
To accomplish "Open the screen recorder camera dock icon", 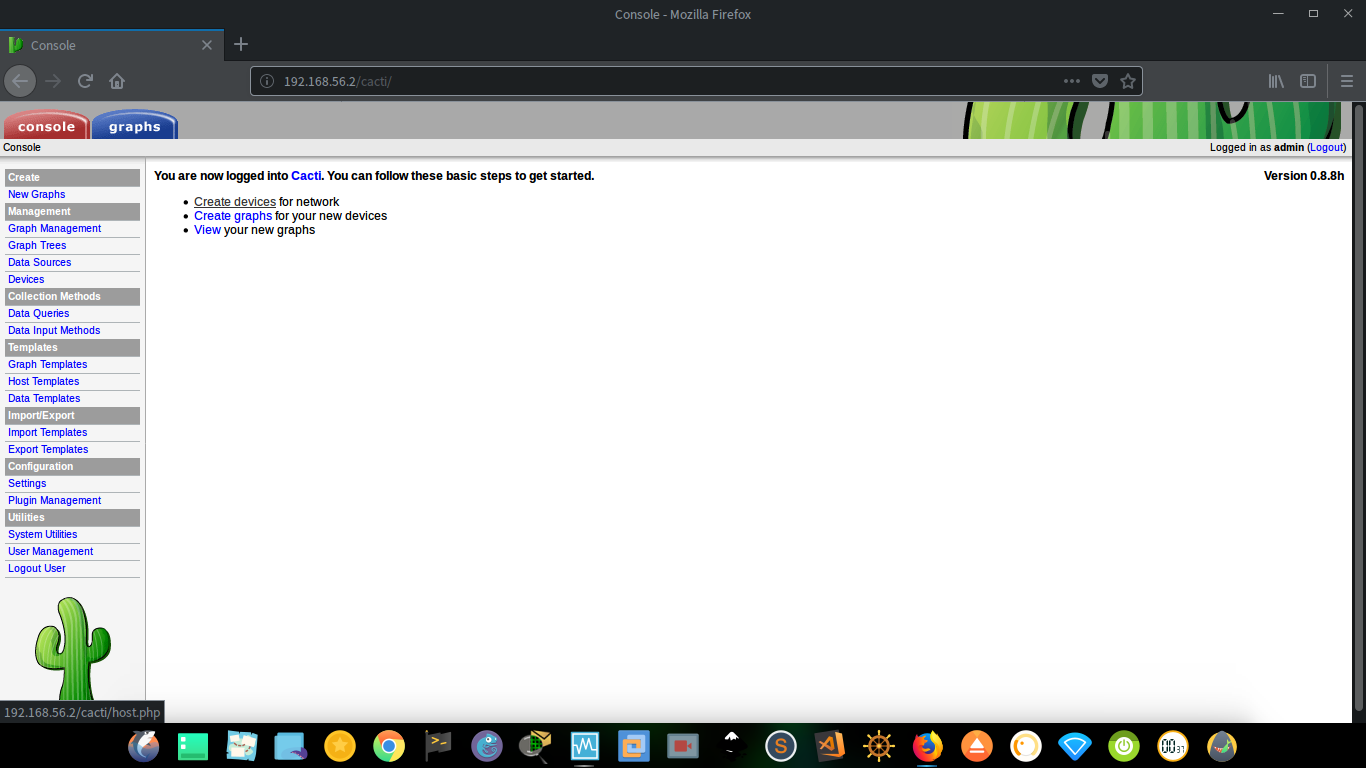I will 683,746.
